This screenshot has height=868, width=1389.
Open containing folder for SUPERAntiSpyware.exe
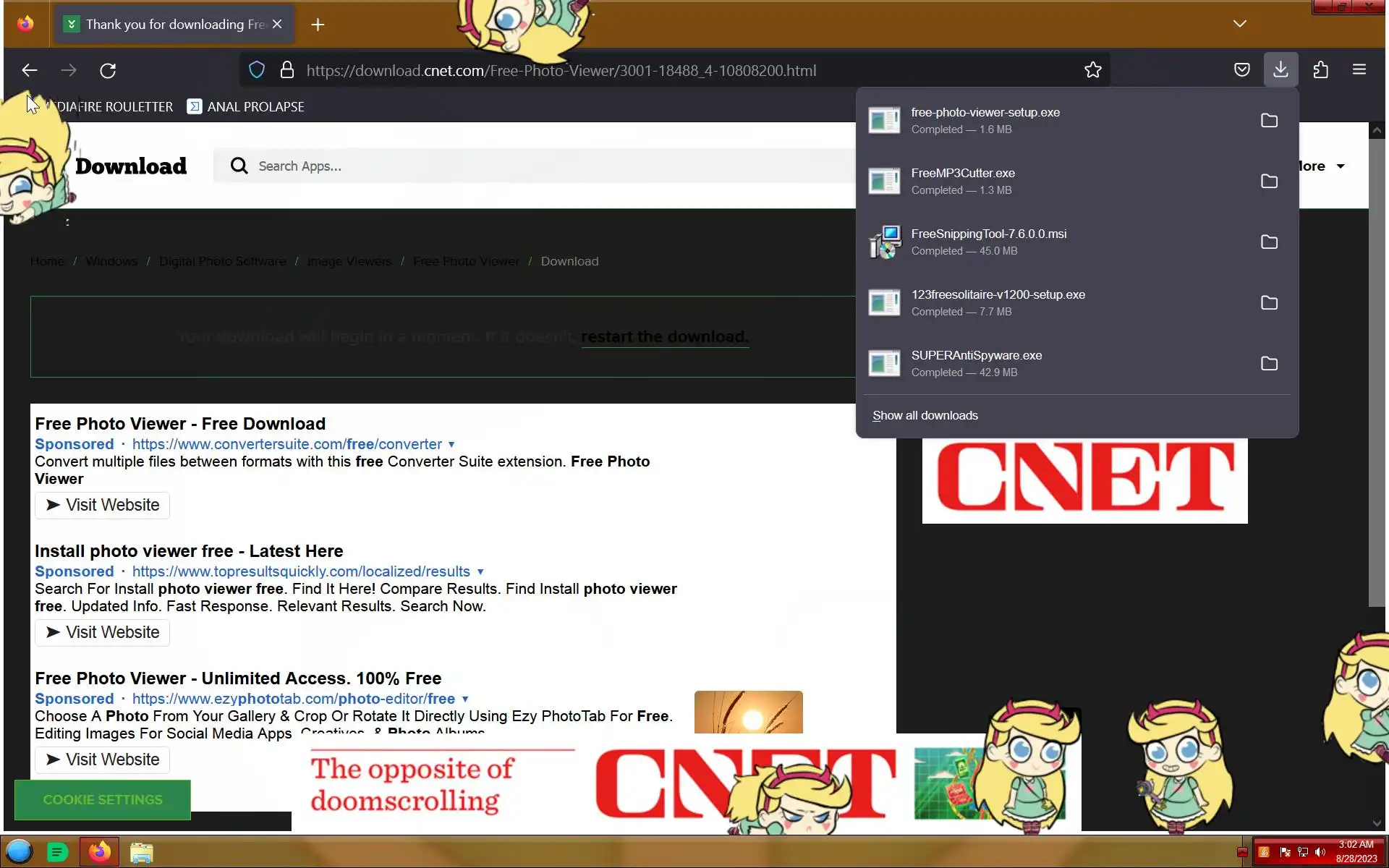(x=1269, y=364)
